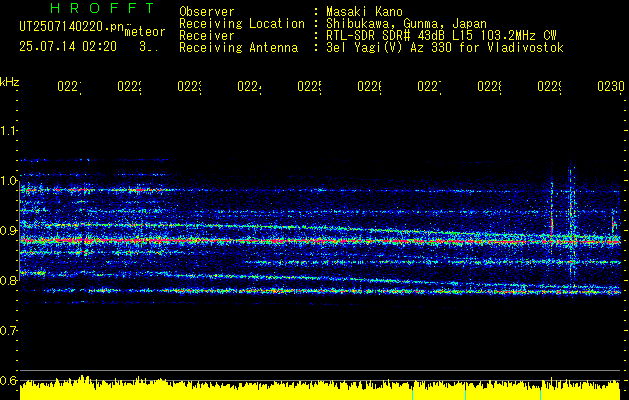The height and width of the screenshot is (400, 629).
Task: Click the RTL-SDR SDR# 43dB receiver details
Action: click(x=441, y=35)
